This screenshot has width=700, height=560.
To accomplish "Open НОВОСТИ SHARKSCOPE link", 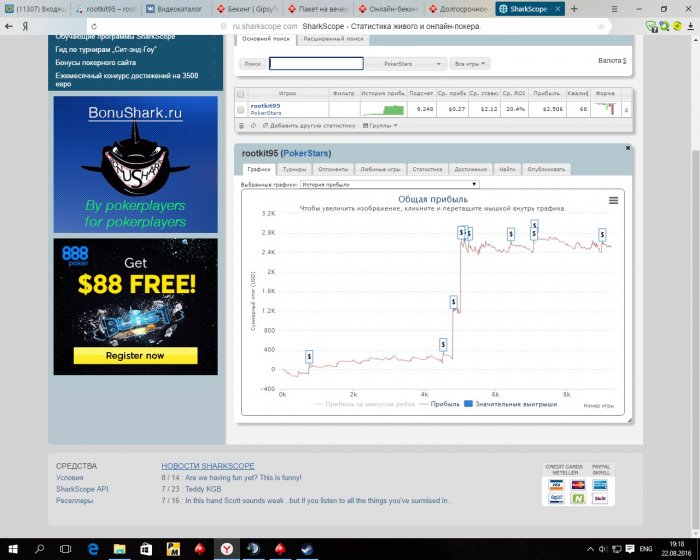I will coord(208,466).
